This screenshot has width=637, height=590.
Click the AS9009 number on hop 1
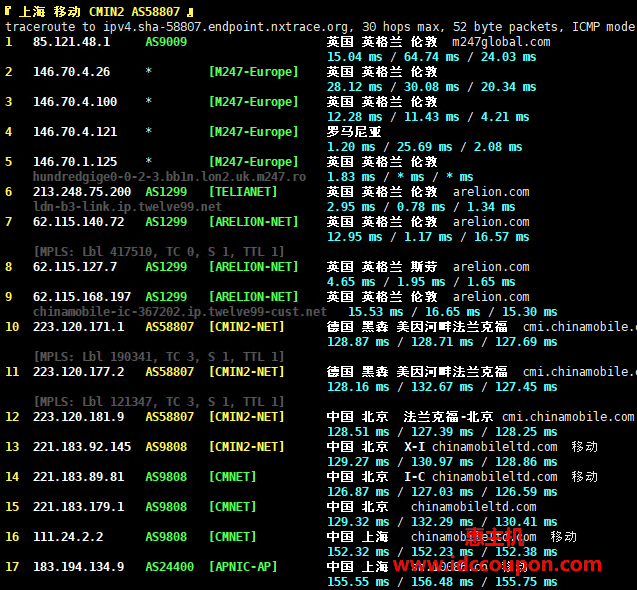tap(166, 42)
